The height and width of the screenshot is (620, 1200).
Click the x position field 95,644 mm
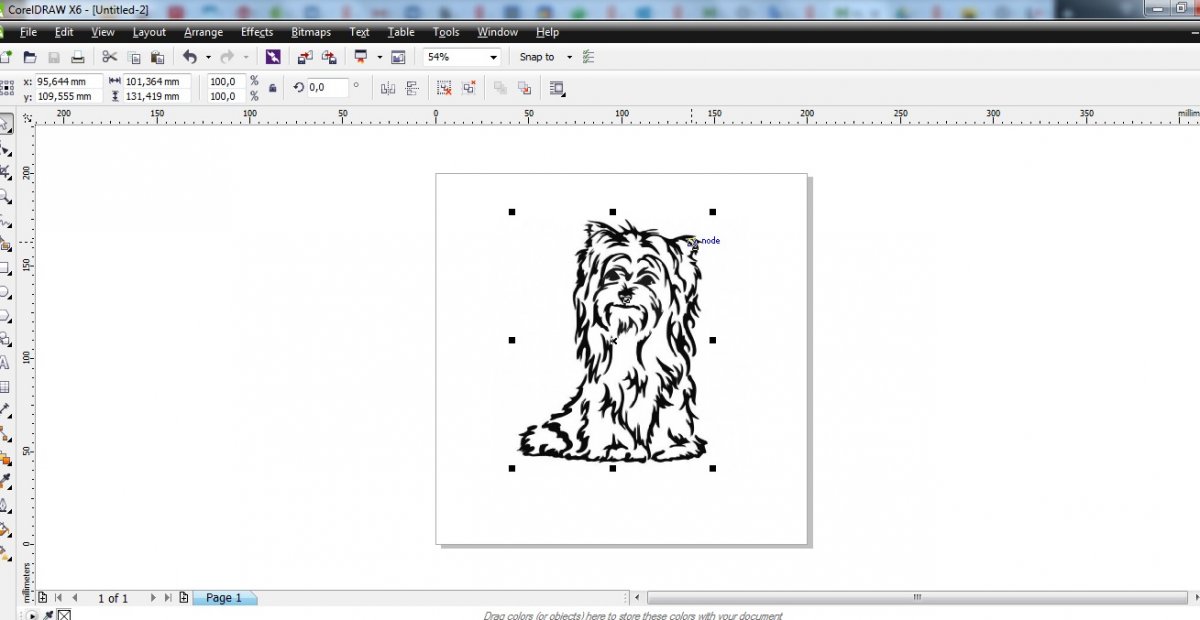pos(69,81)
